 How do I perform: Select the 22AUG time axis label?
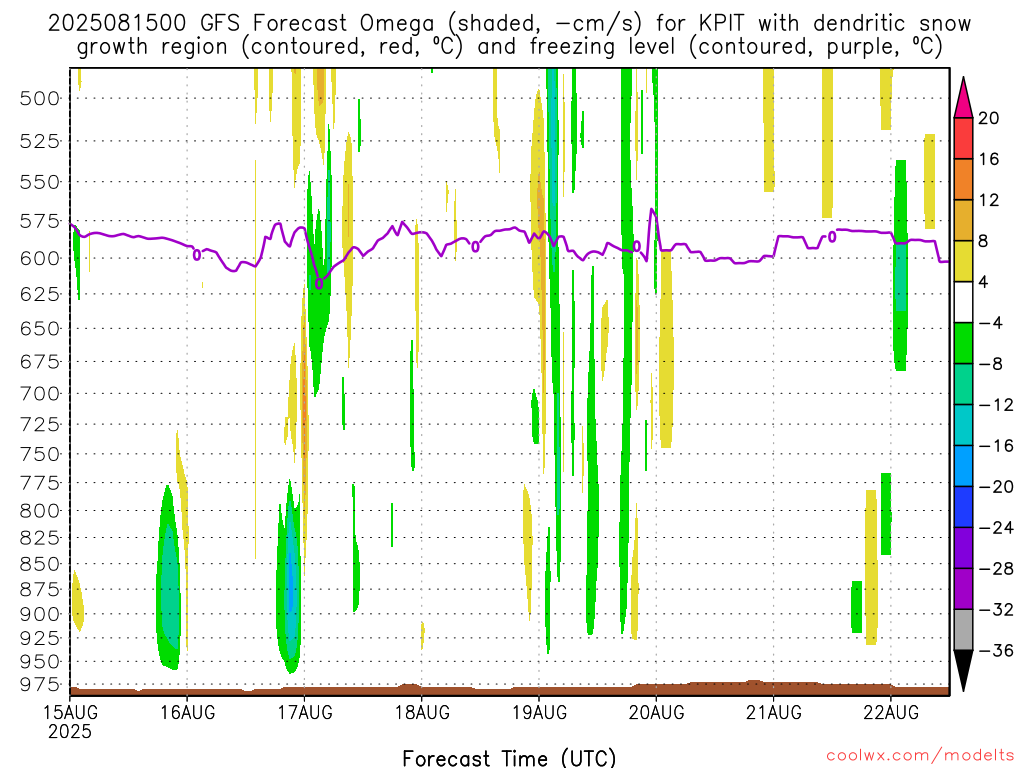tap(891, 712)
